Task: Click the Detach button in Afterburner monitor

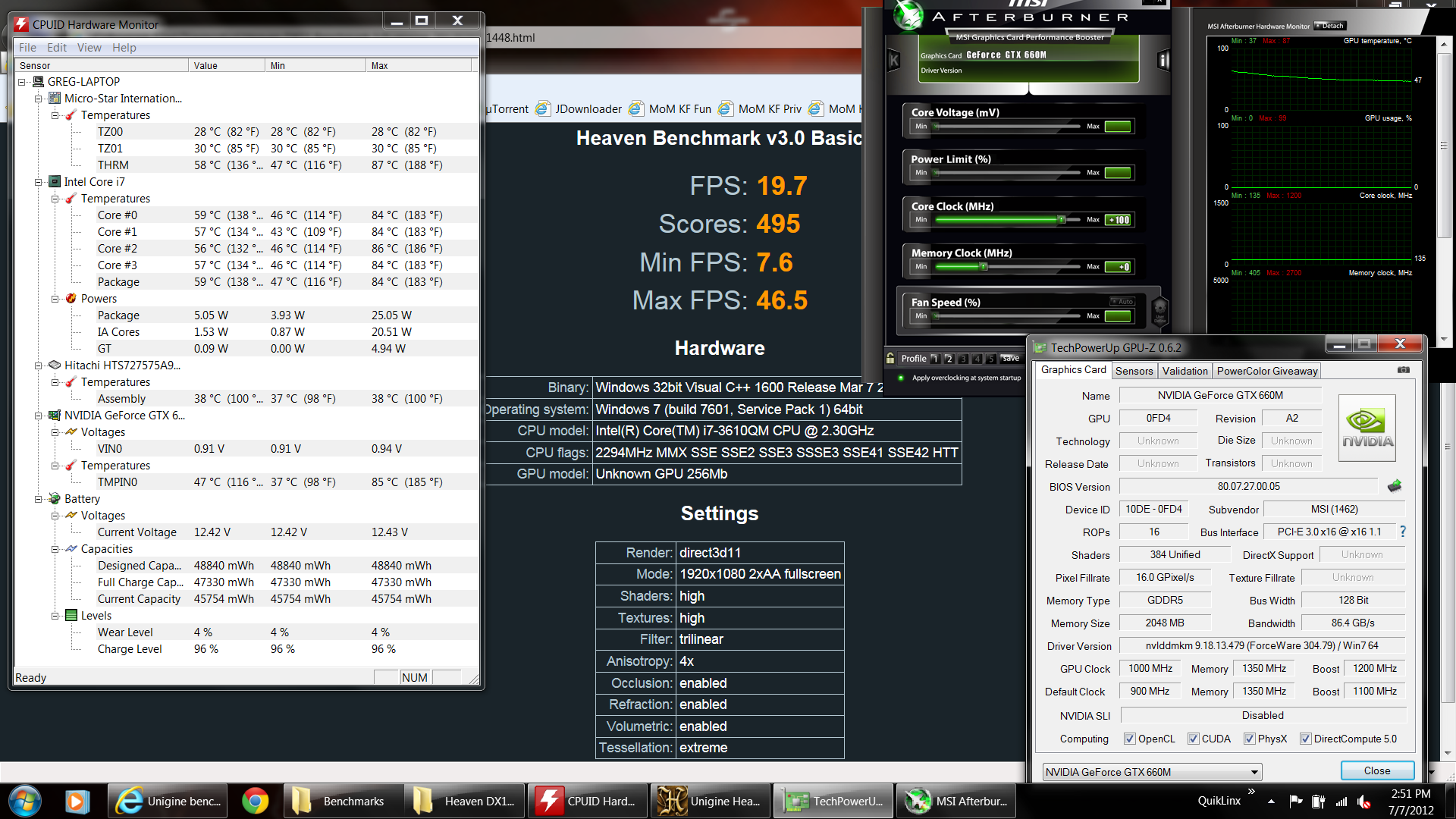Action: tap(1330, 26)
